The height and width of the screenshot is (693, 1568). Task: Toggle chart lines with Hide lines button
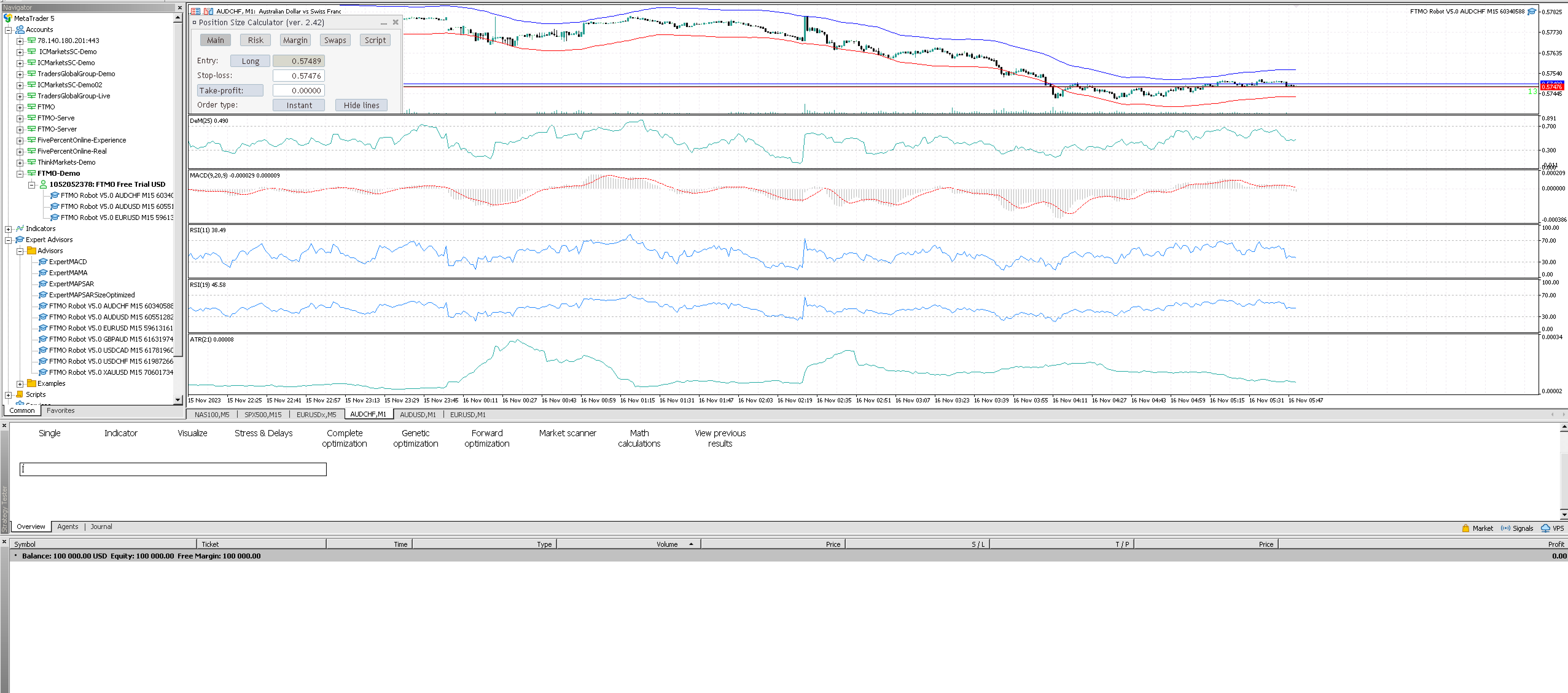pyautogui.click(x=361, y=105)
